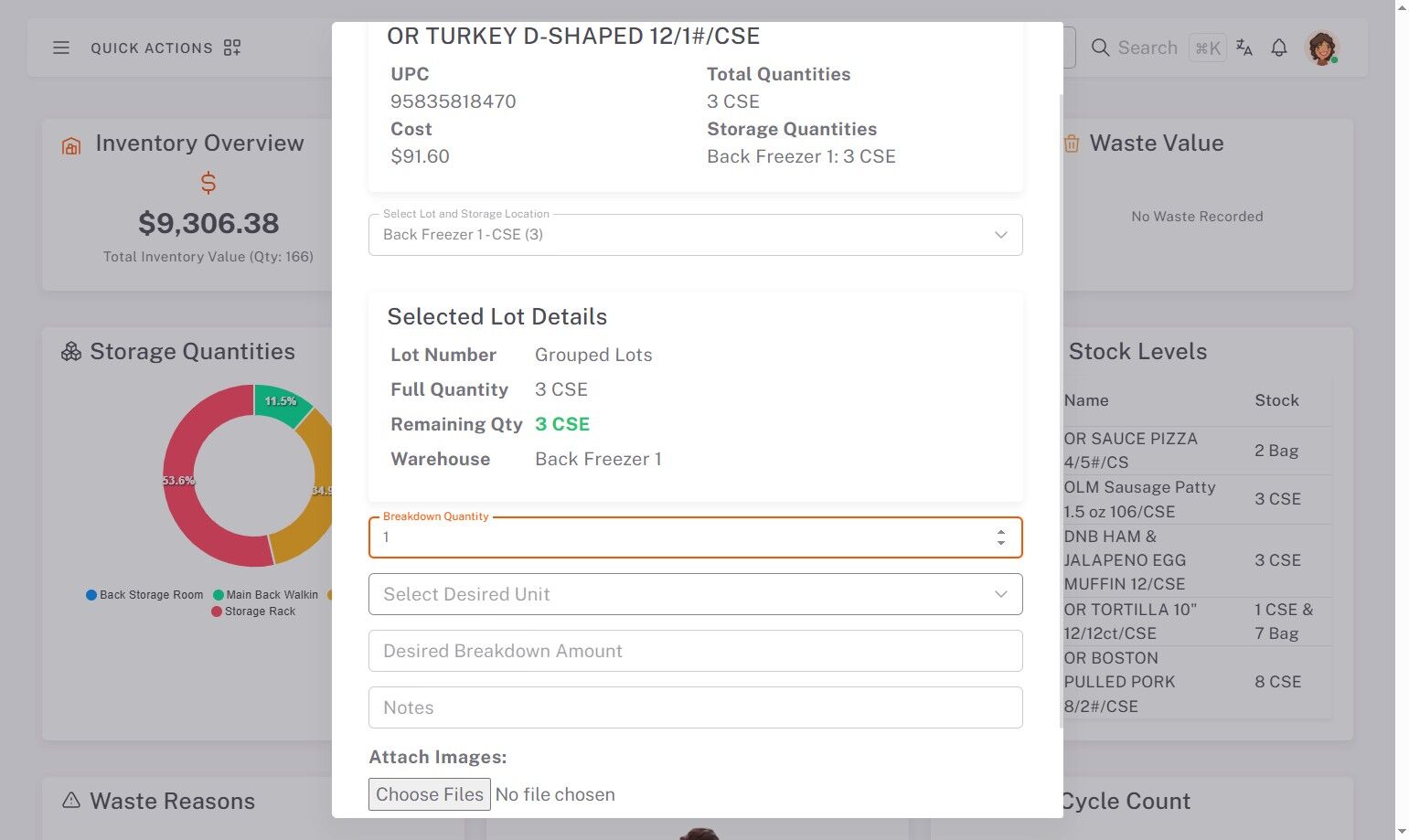Expand Select Lot and Storage Location dropdown

[x=695, y=235]
